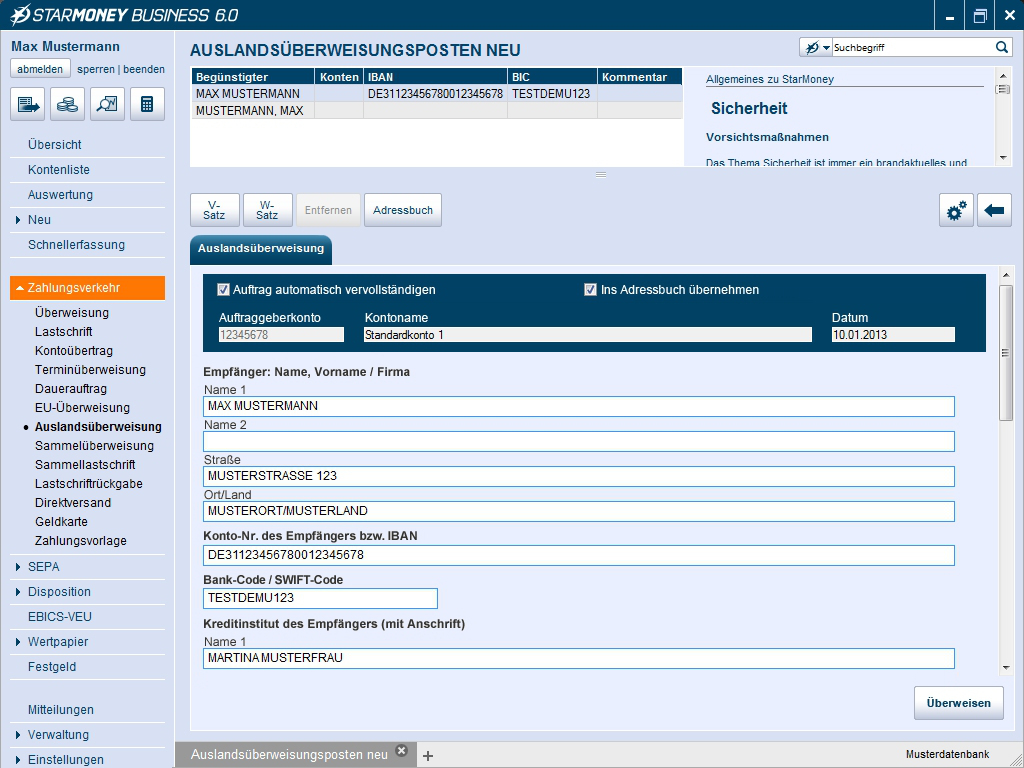
Task: Select Lastschriftrückgabe under Zahlungsverkehr
Action: (89, 484)
